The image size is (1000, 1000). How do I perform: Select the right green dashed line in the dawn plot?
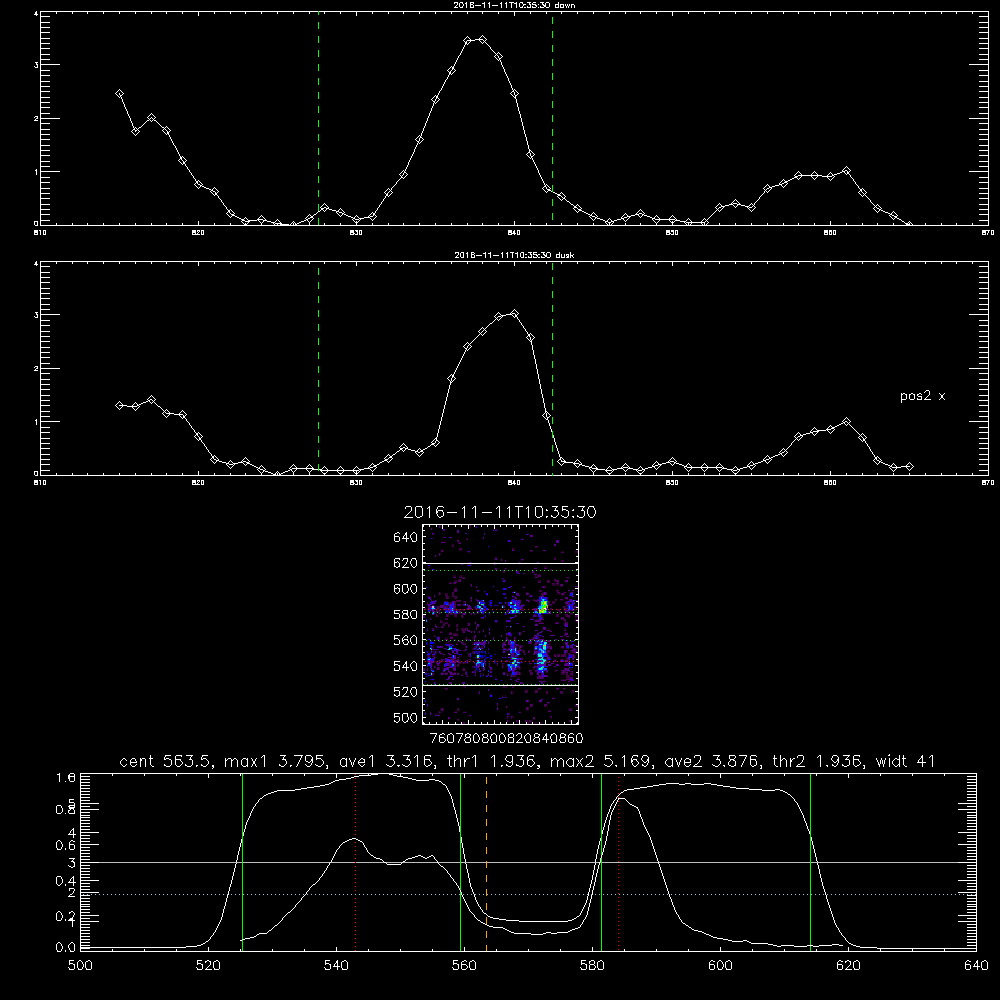[552, 118]
